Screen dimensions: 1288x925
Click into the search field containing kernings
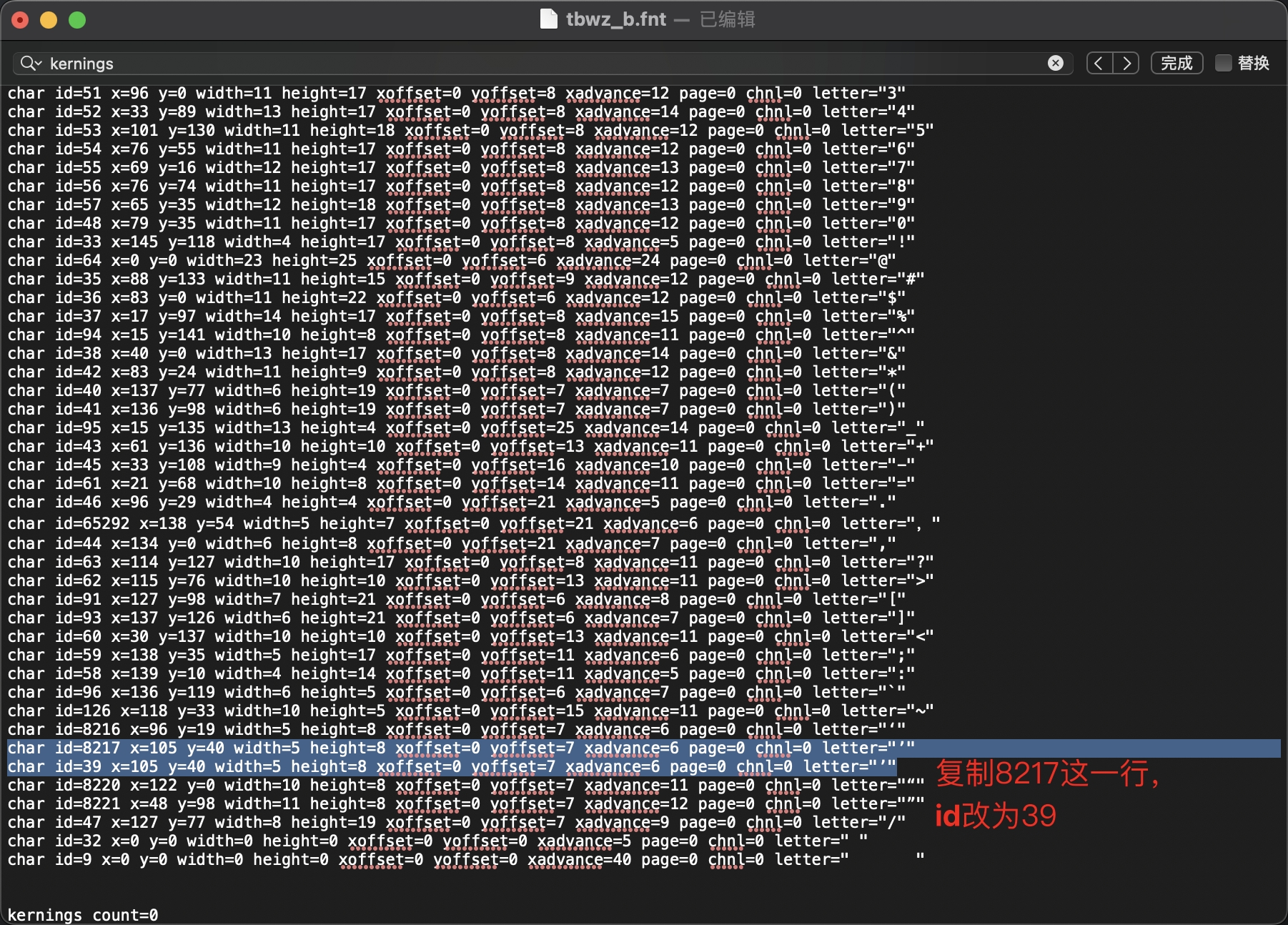click(500, 64)
